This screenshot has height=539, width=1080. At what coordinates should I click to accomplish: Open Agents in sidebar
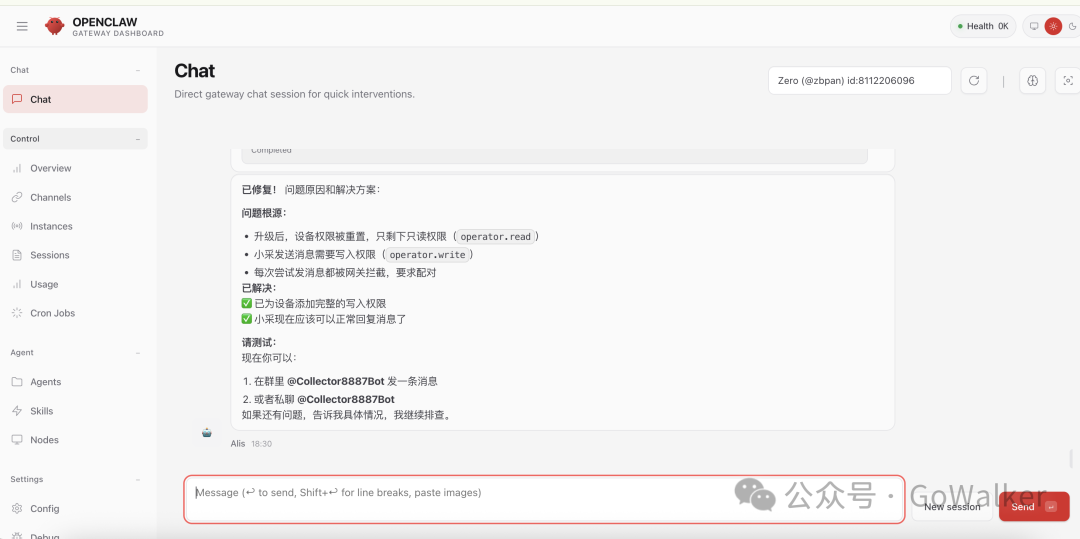[x=75, y=382]
